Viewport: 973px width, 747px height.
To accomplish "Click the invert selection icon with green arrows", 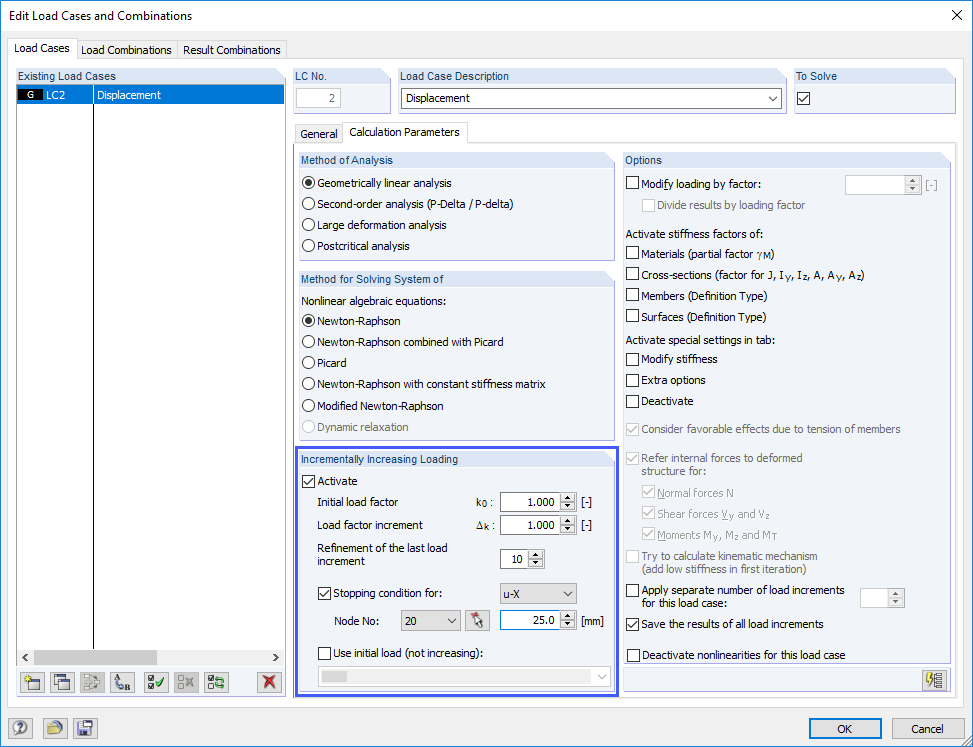I will tap(217, 682).
